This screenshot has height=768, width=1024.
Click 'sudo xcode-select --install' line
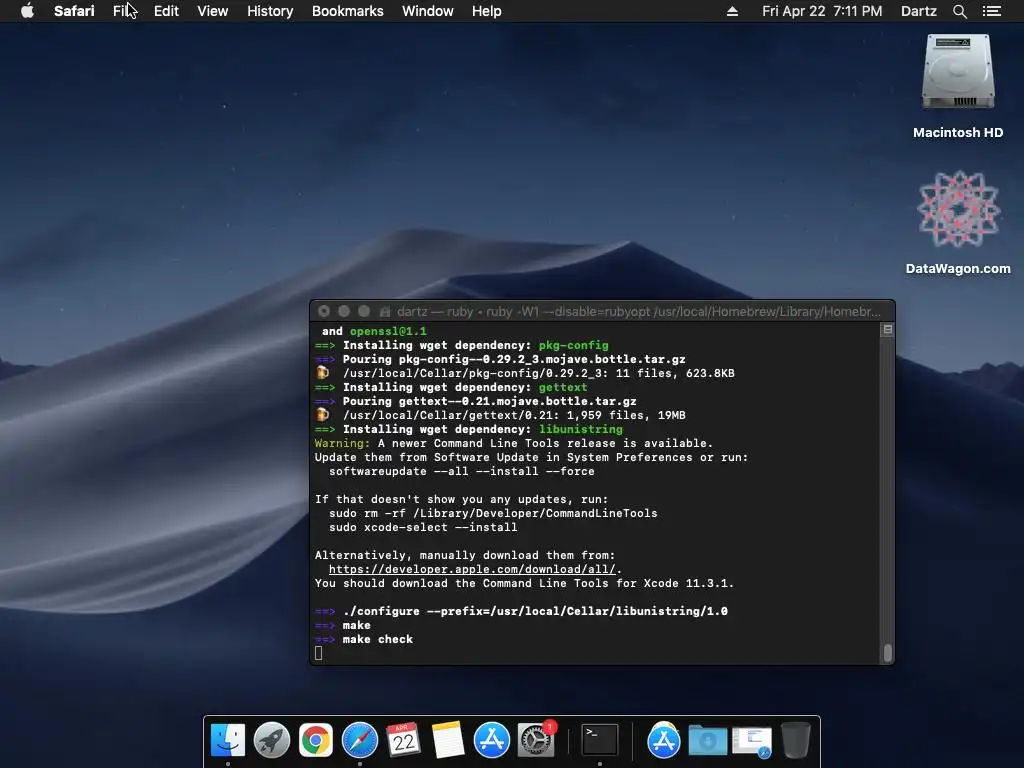[423, 527]
